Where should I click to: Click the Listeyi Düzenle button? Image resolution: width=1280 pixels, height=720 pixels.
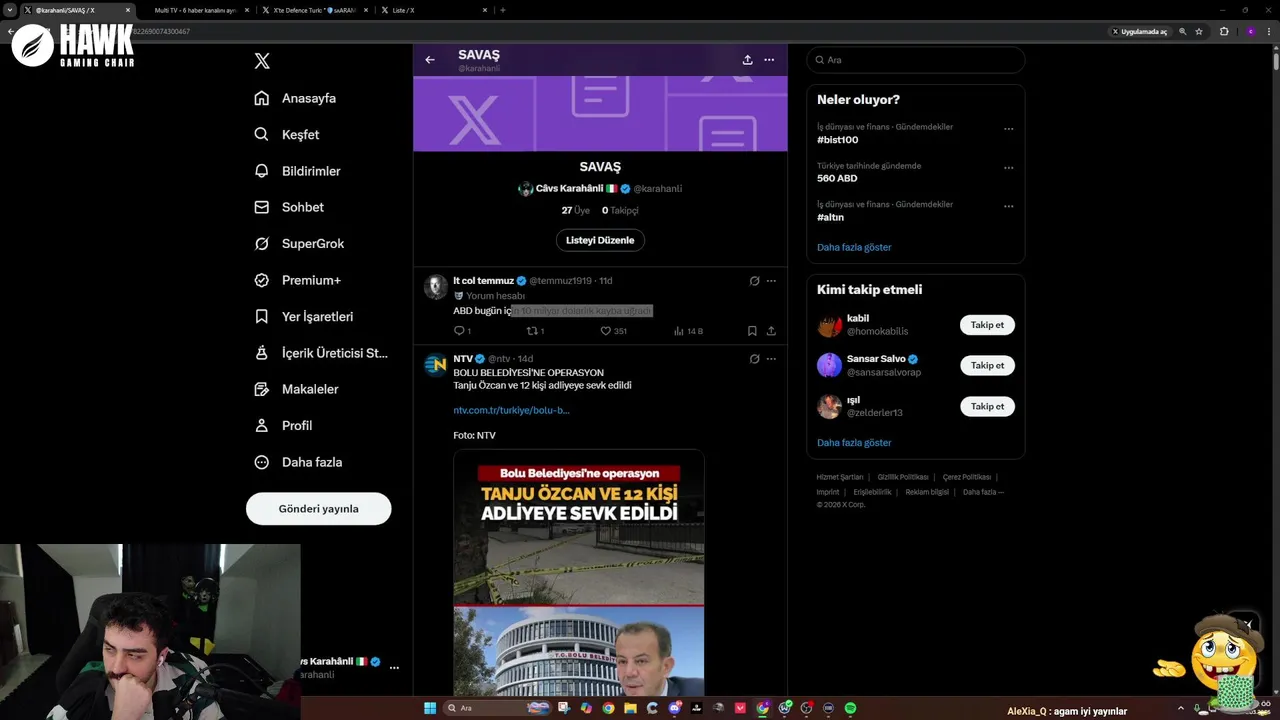600,240
